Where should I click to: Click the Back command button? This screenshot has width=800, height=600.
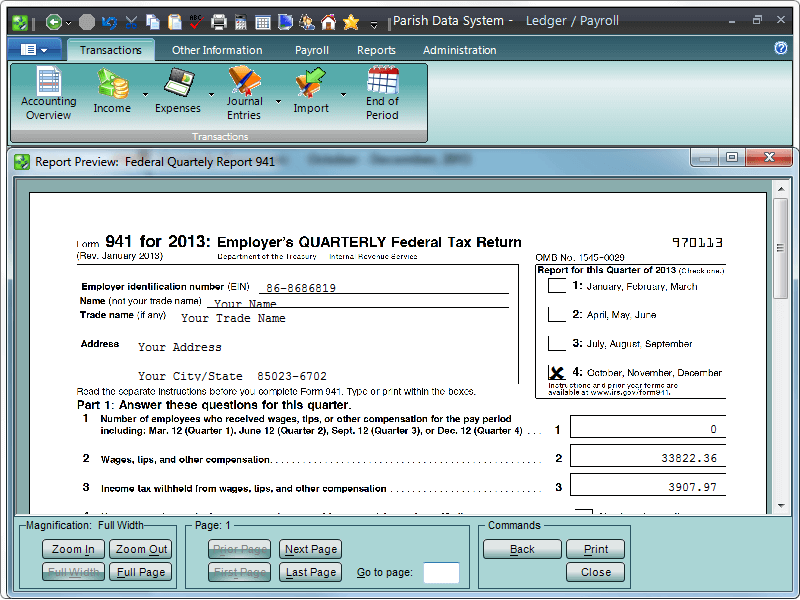click(522, 549)
